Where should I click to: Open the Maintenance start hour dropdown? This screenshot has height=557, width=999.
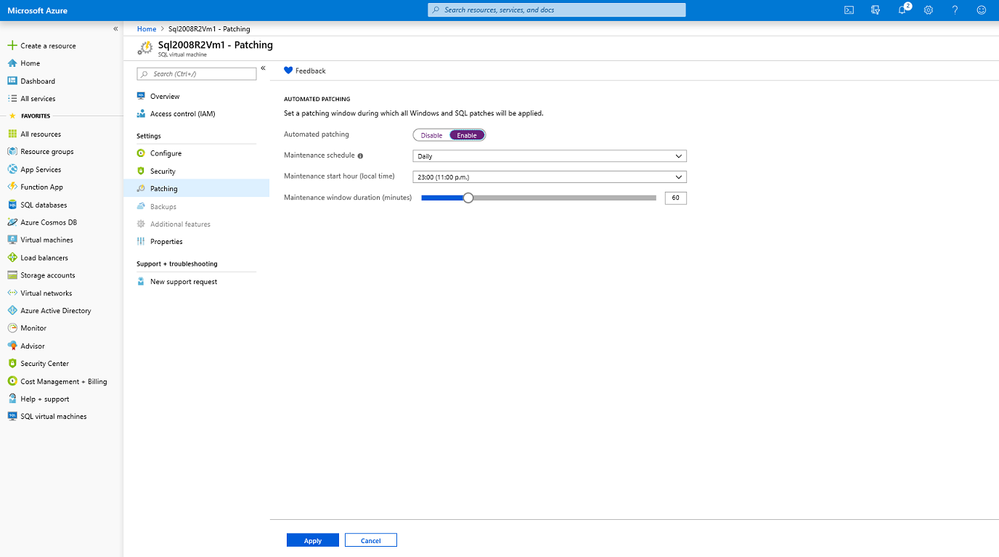(549, 177)
